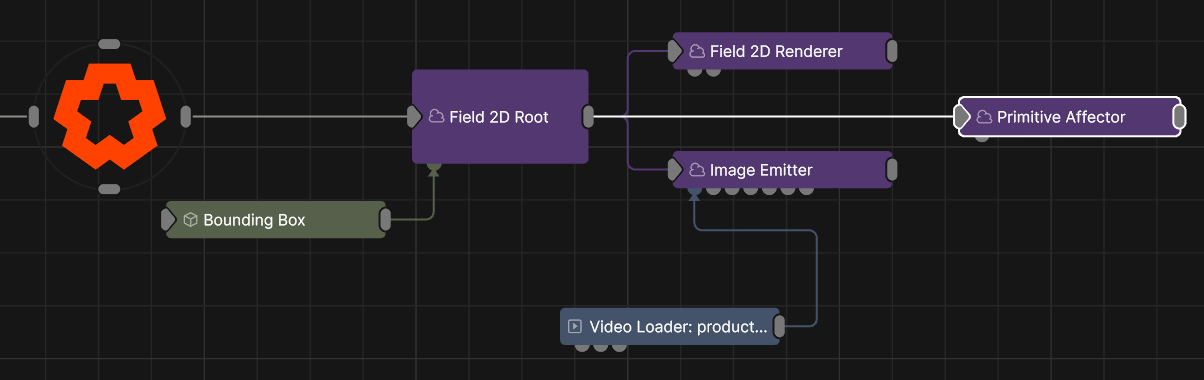Click the cloud icon on Field 2D Root
Image resolution: width=1204 pixels, height=380 pixels.
436,117
